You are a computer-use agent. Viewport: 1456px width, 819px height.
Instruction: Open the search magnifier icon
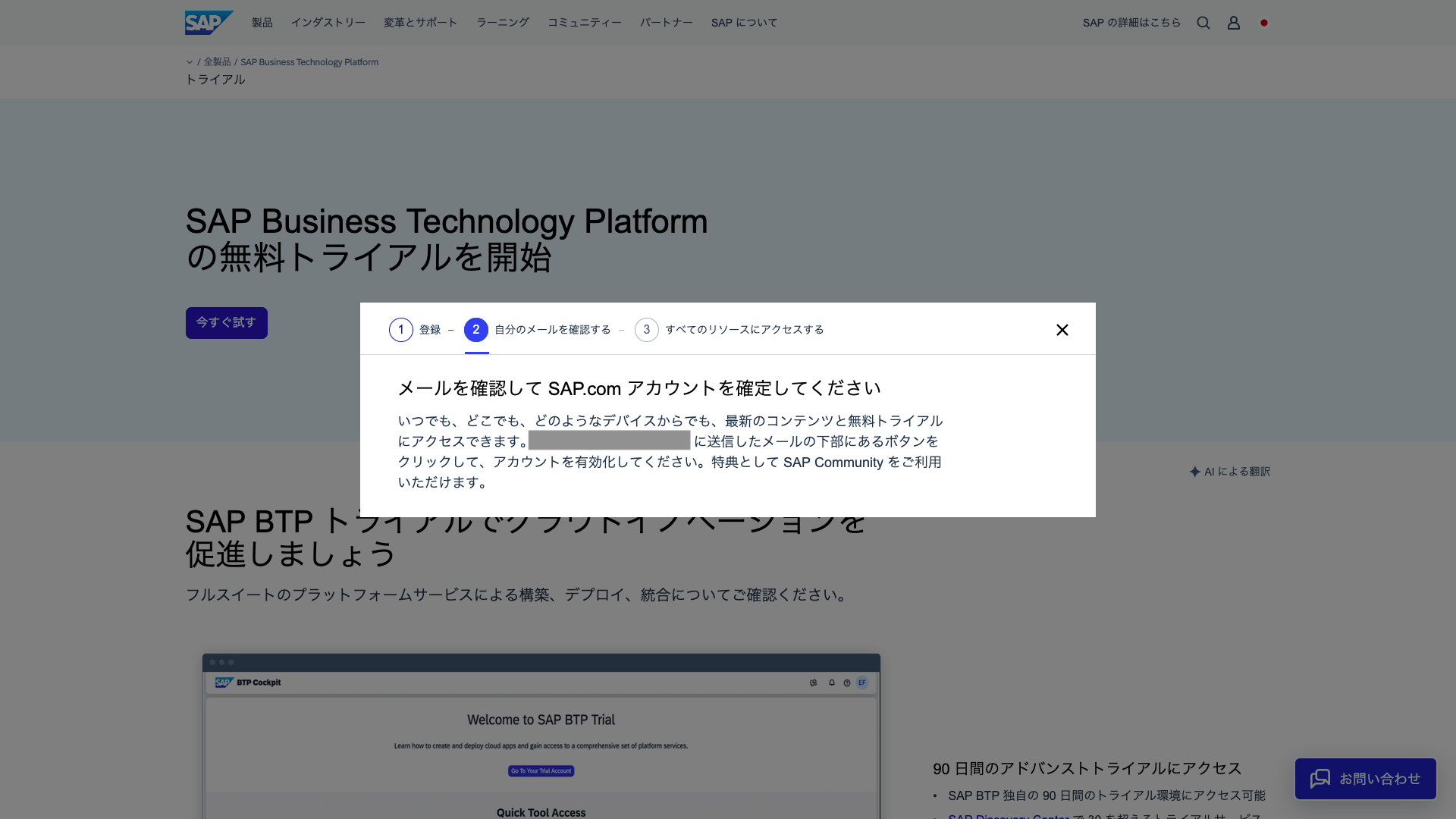pos(1203,23)
